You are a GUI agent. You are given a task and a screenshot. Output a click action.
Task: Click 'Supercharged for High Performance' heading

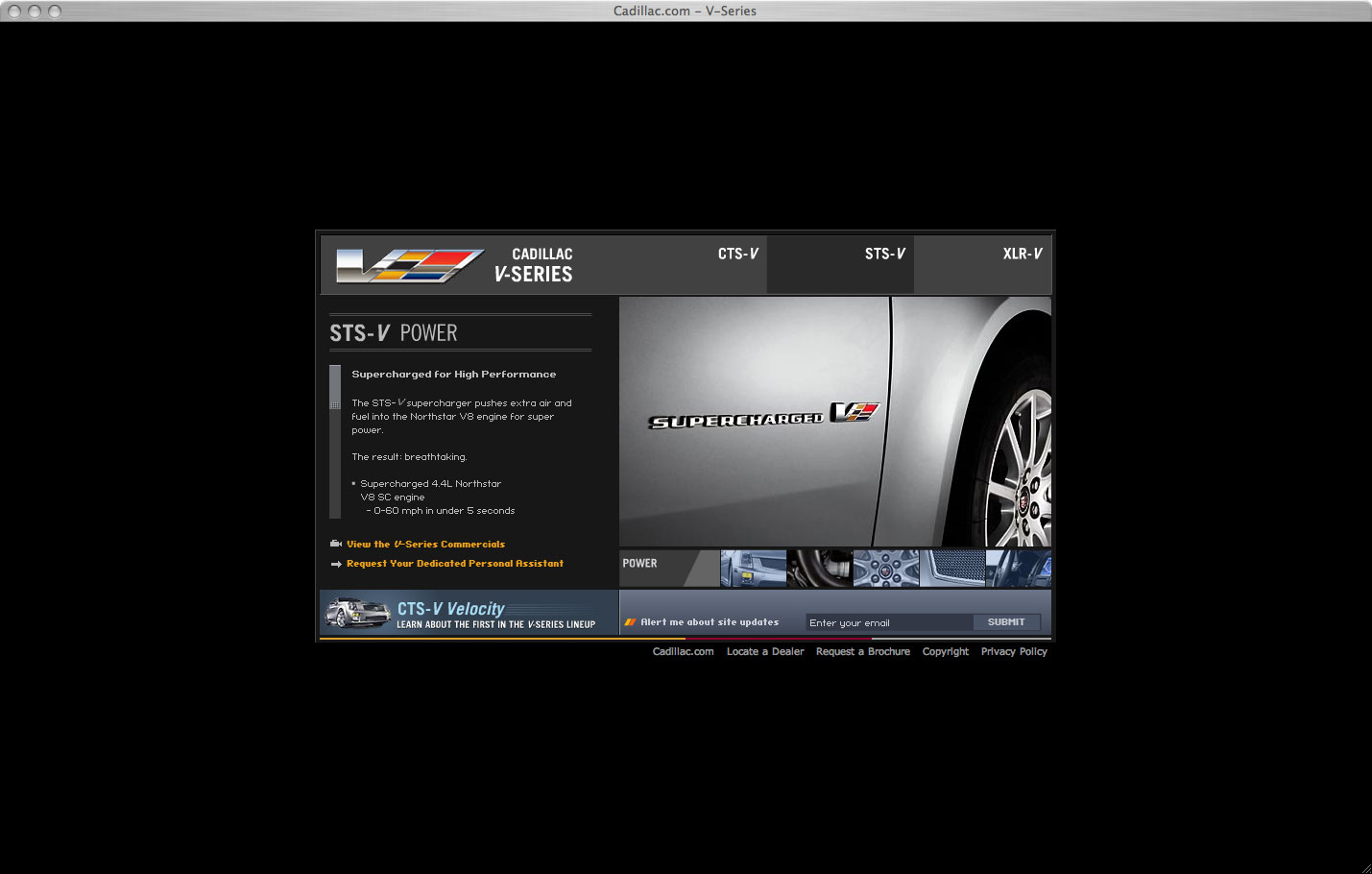pos(453,375)
